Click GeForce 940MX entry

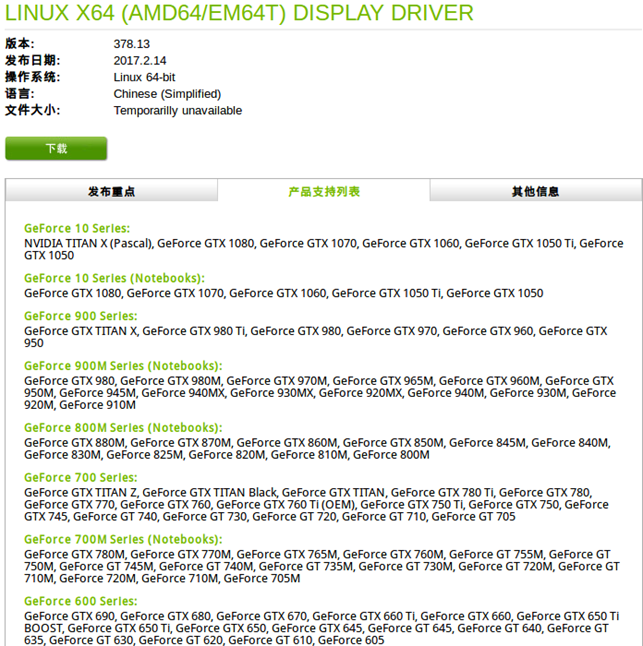[x=183, y=393]
